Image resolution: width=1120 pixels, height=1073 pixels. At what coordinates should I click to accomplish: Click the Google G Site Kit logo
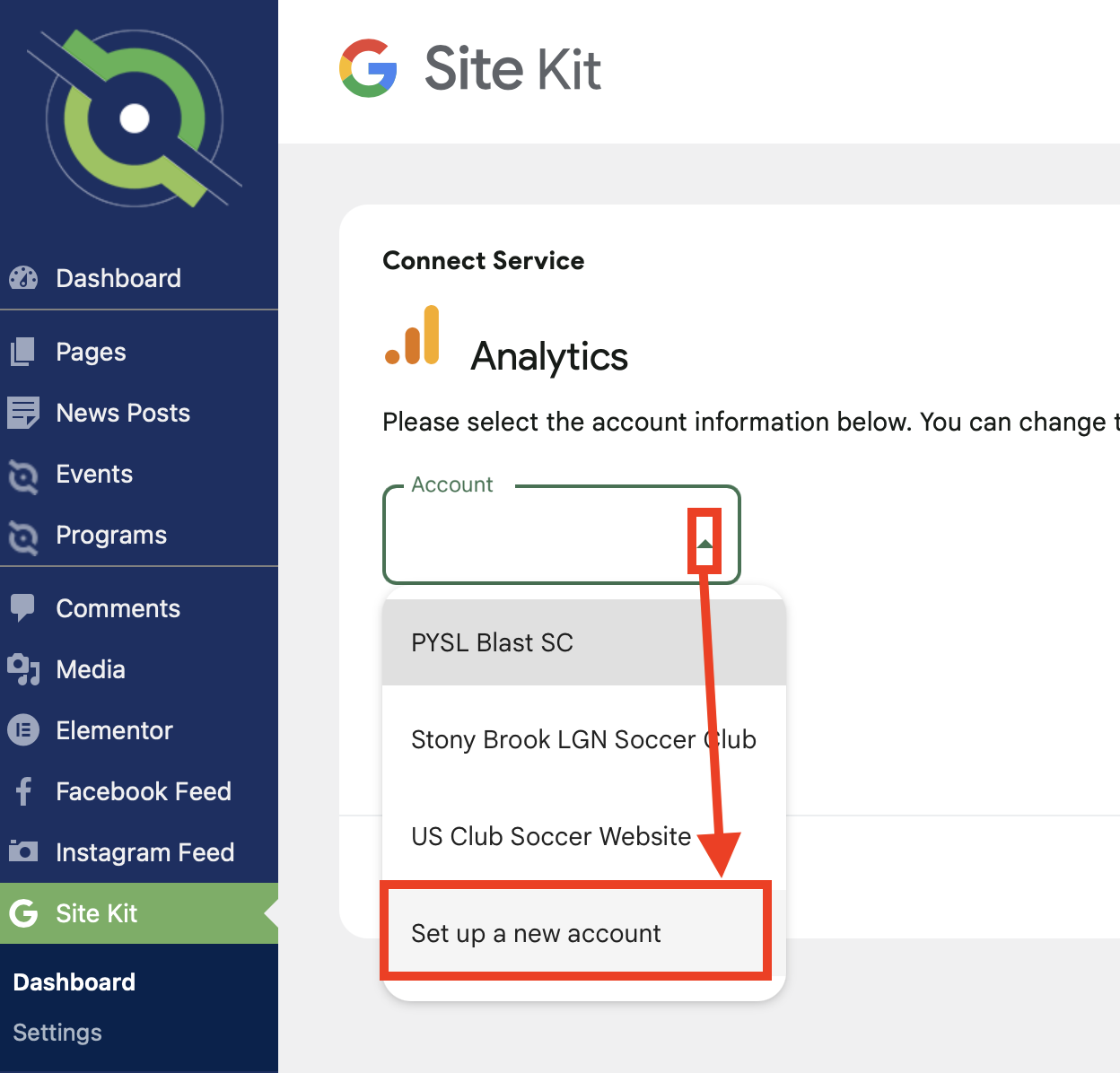coord(368,68)
